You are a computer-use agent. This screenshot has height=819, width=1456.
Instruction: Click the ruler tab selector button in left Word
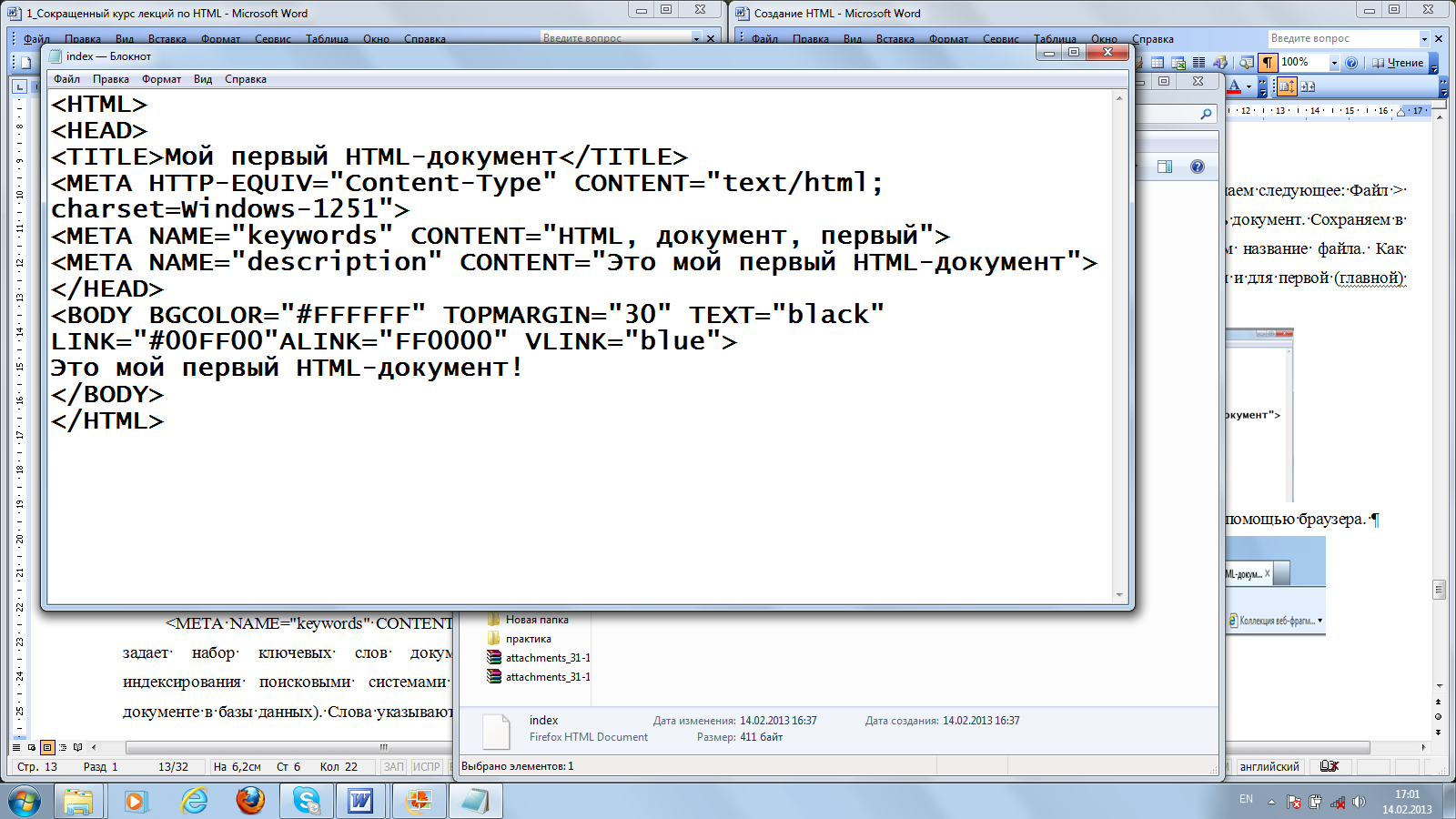point(19,86)
